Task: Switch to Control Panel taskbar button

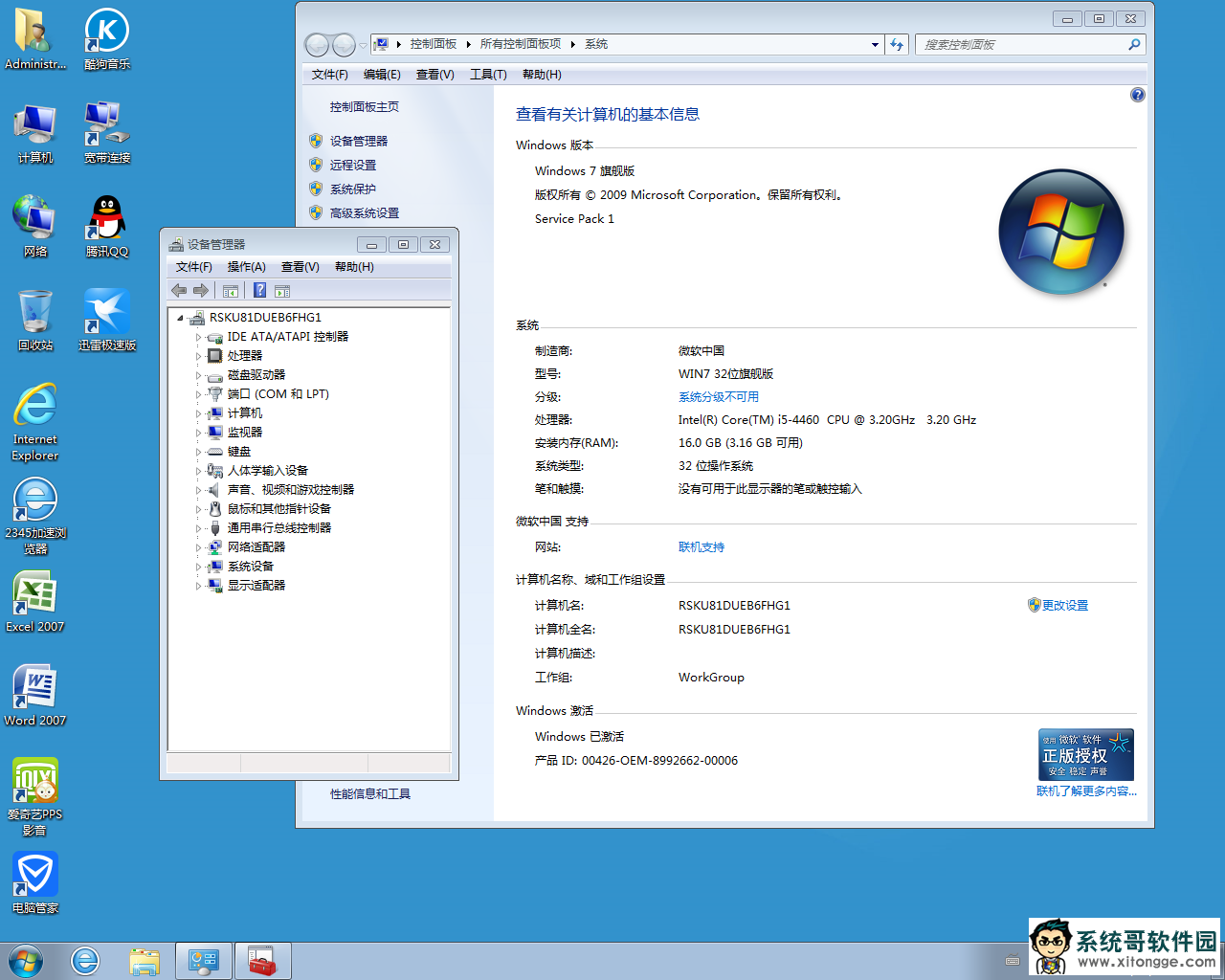Action: pos(204,961)
